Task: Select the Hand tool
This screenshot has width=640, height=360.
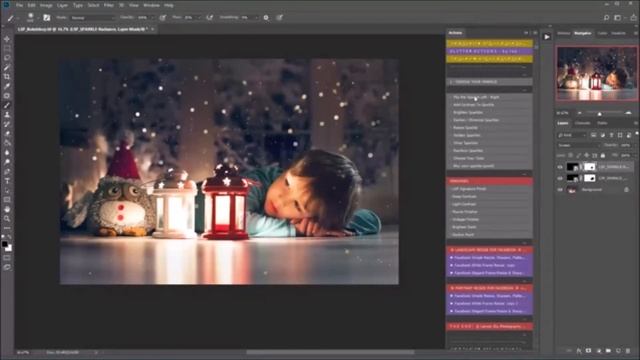Action: [7, 209]
